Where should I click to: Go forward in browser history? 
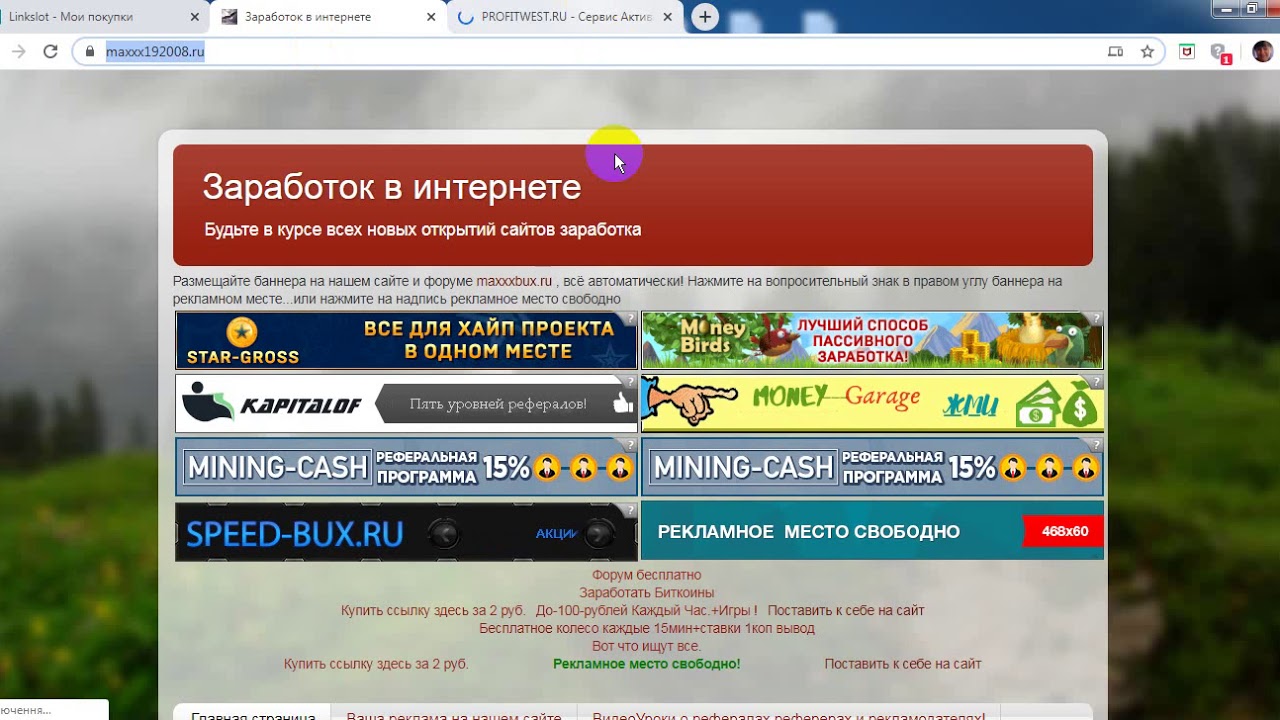pyautogui.click(x=19, y=52)
